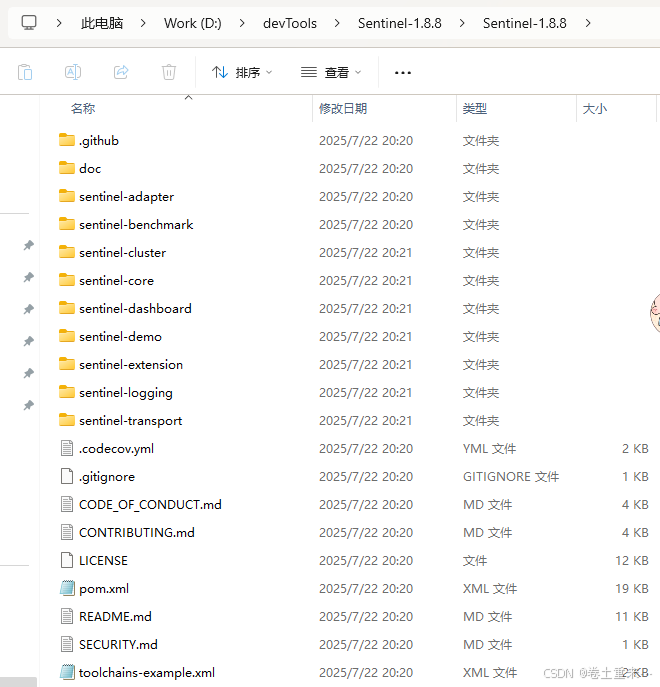Viewport: 660px width, 687px height.
Task: Click the sentinel-dashboard folder name
Action: [x=135, y=308]
